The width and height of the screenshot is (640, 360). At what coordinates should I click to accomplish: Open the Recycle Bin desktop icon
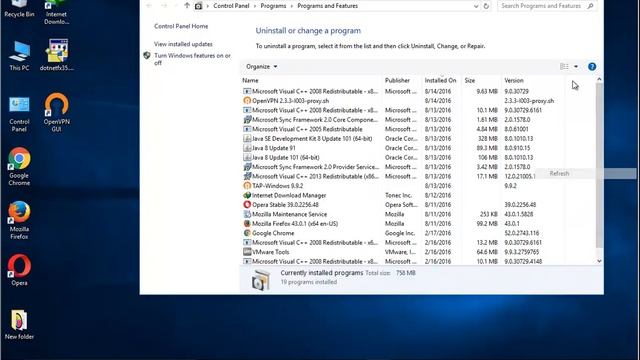pos(19,9)
